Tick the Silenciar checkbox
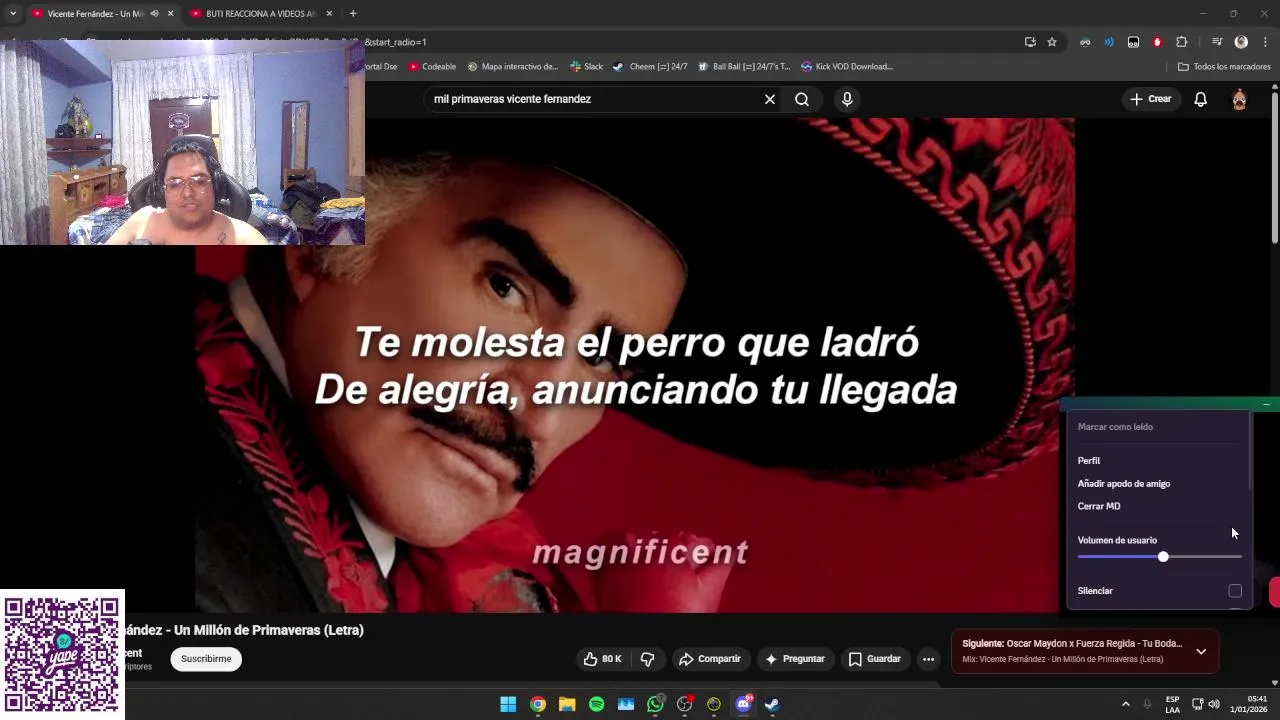The image size is (1280, 720). 1235,591
